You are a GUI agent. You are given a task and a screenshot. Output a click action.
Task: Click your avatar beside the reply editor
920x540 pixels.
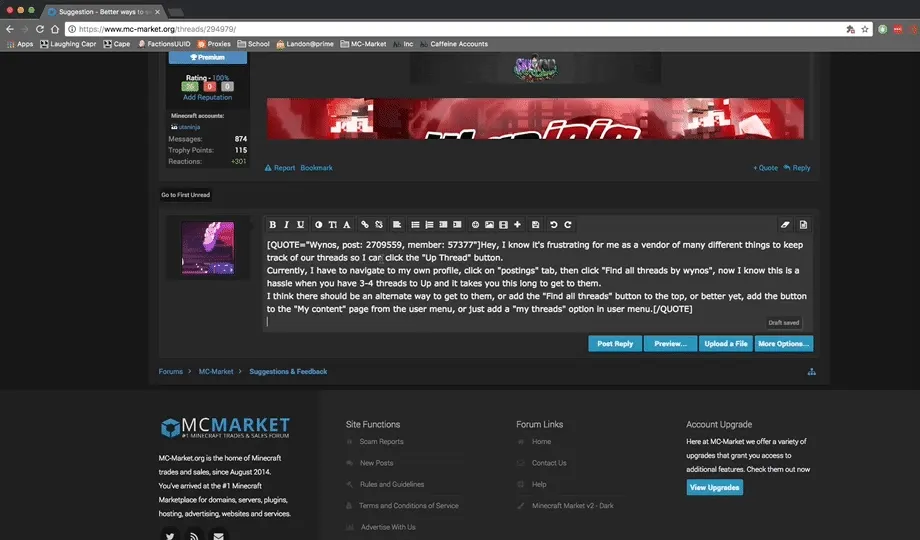tap(208, 248)
